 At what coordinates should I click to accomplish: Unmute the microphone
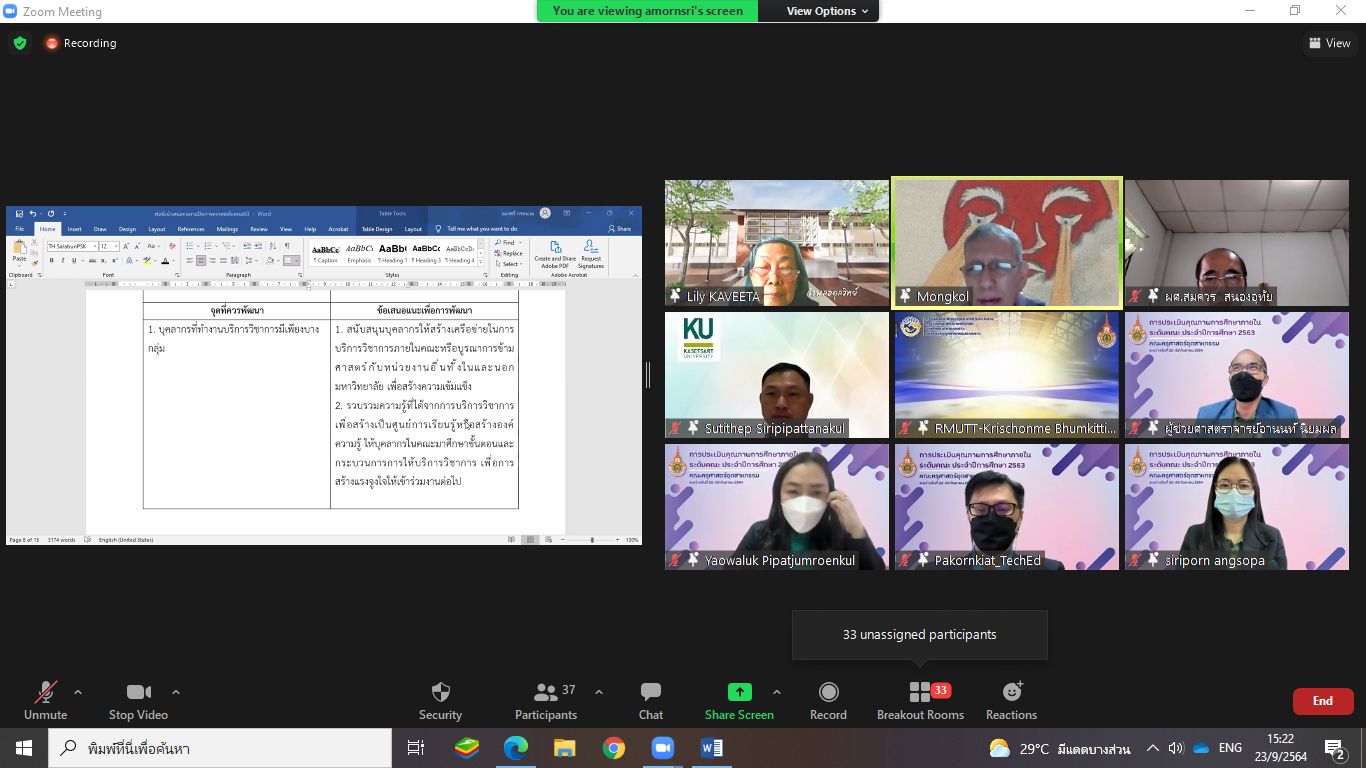[45, 700]
